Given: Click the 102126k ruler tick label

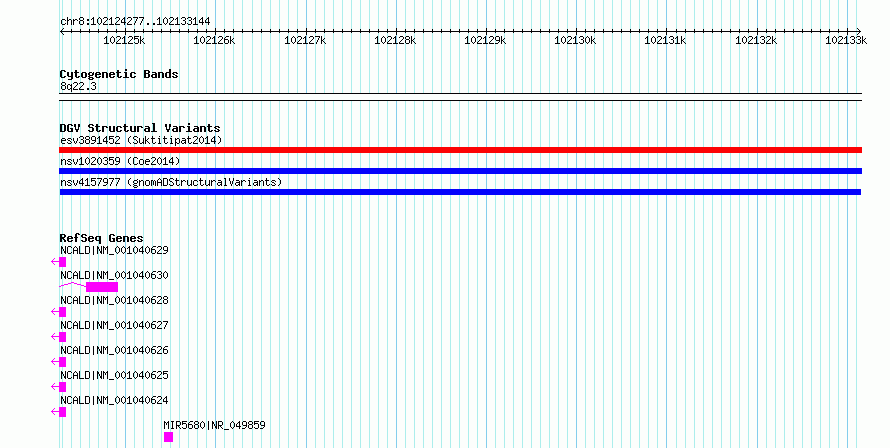Looking at the screenshot, I should click(214, 40).
